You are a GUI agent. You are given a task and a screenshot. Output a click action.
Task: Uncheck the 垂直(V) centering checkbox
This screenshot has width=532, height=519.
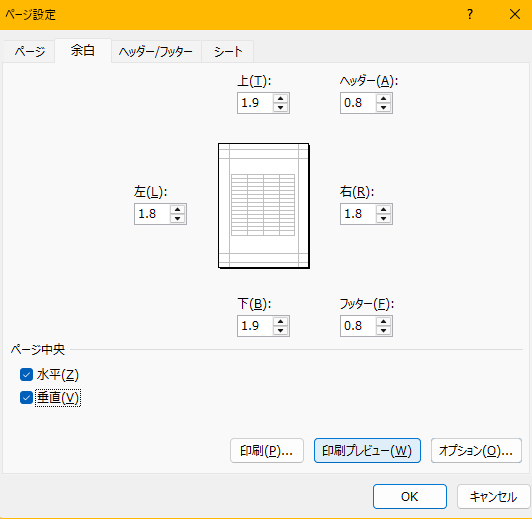coord(26,398)
